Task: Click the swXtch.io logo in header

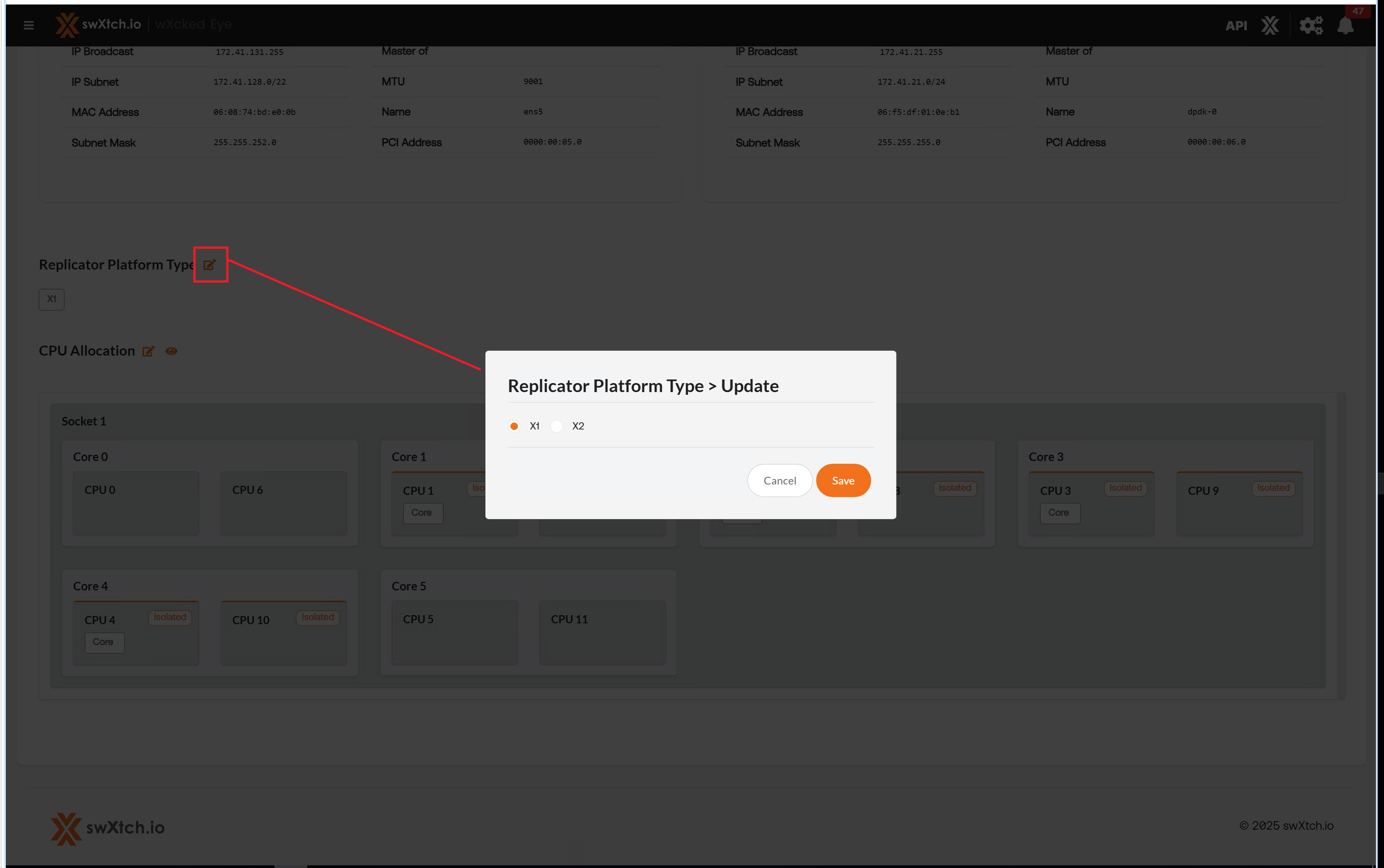Action: coord(98,25)
